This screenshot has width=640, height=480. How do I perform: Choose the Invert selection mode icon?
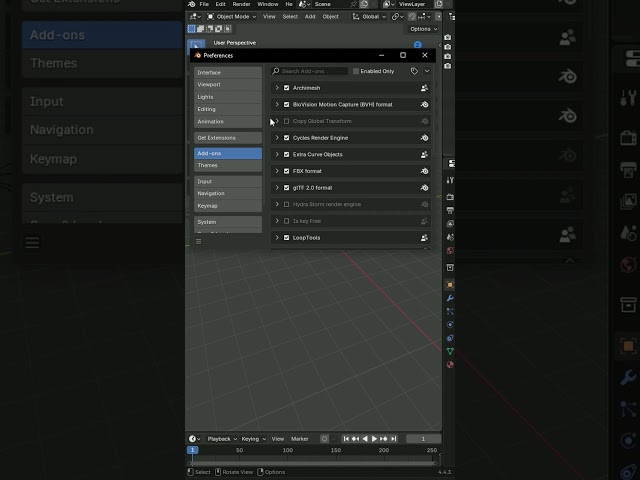pyautogui.click(x=218, y=29)
